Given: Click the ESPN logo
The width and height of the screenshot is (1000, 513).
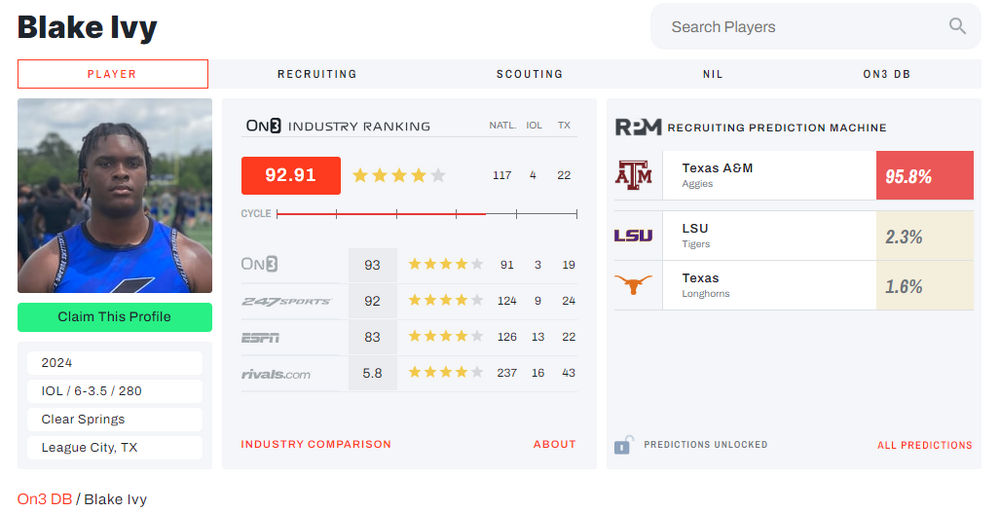Looking at the screenshot, I should 260,338.
